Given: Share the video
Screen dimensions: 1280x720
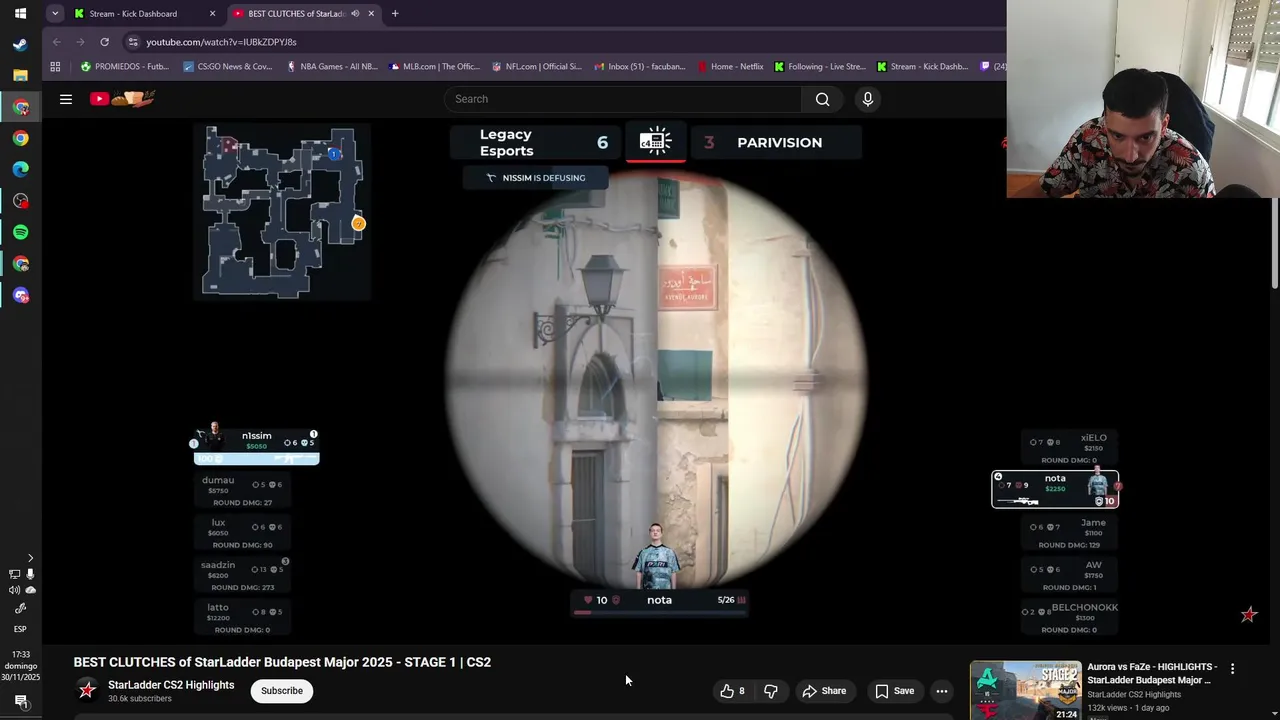Looking at the screenshot, I should coord(825,691).
